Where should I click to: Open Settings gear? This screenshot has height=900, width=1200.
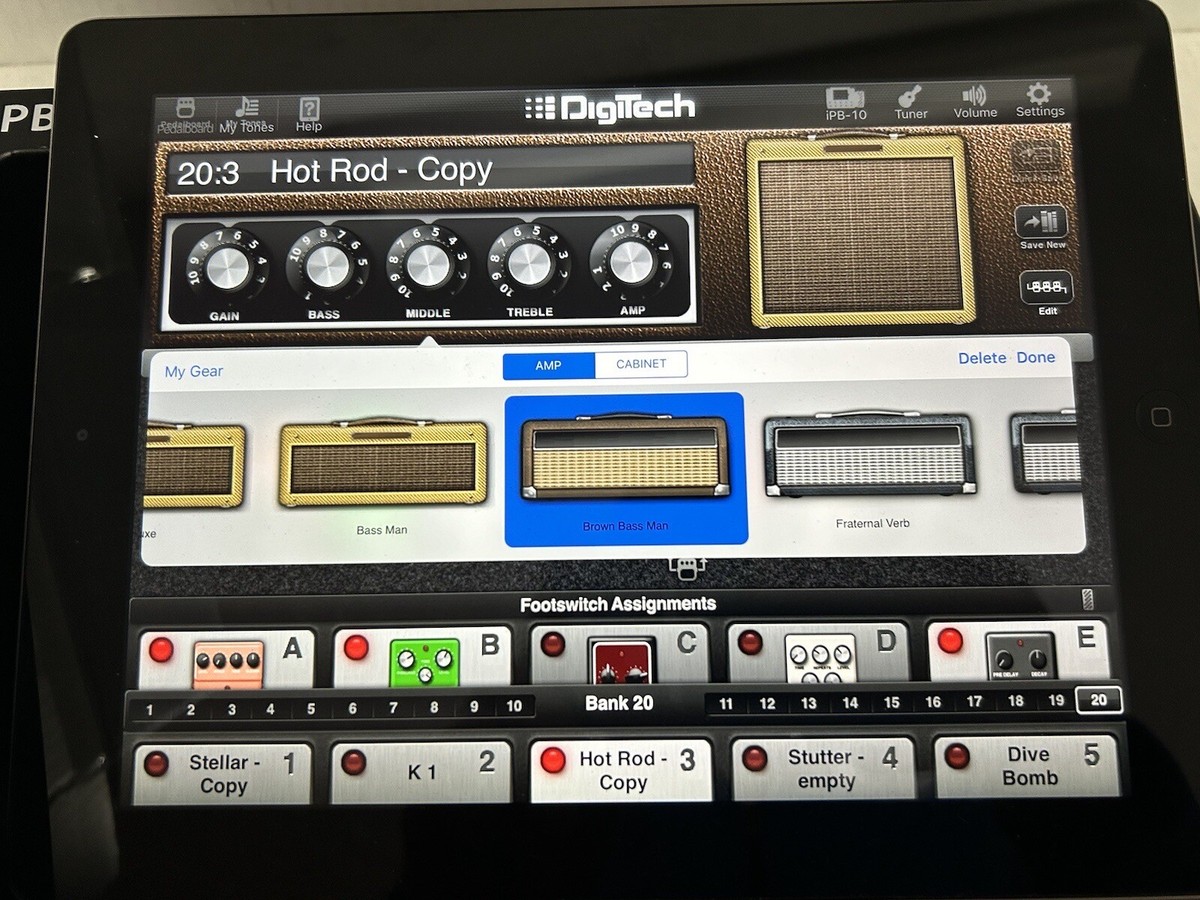click(x=1040, y=100)
